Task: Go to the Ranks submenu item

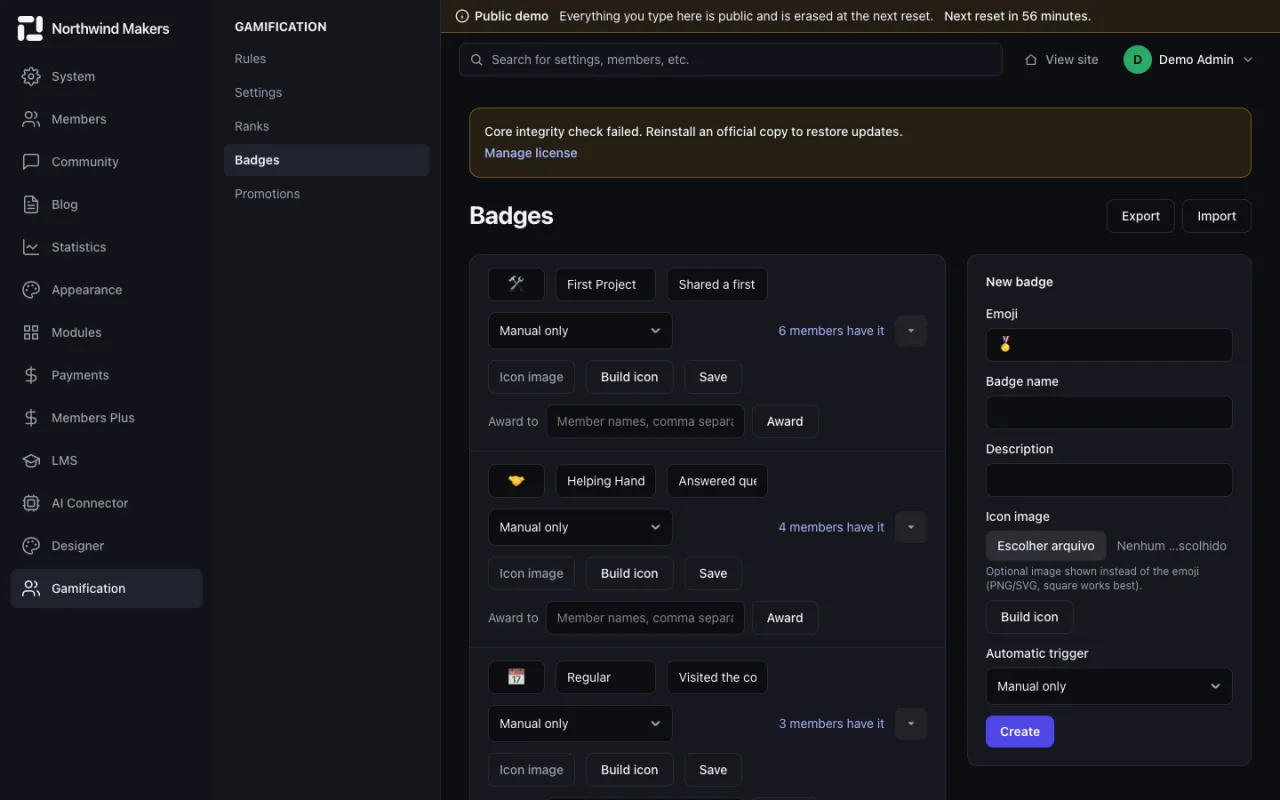Action: pyautogui.click(x=327, y=126)
